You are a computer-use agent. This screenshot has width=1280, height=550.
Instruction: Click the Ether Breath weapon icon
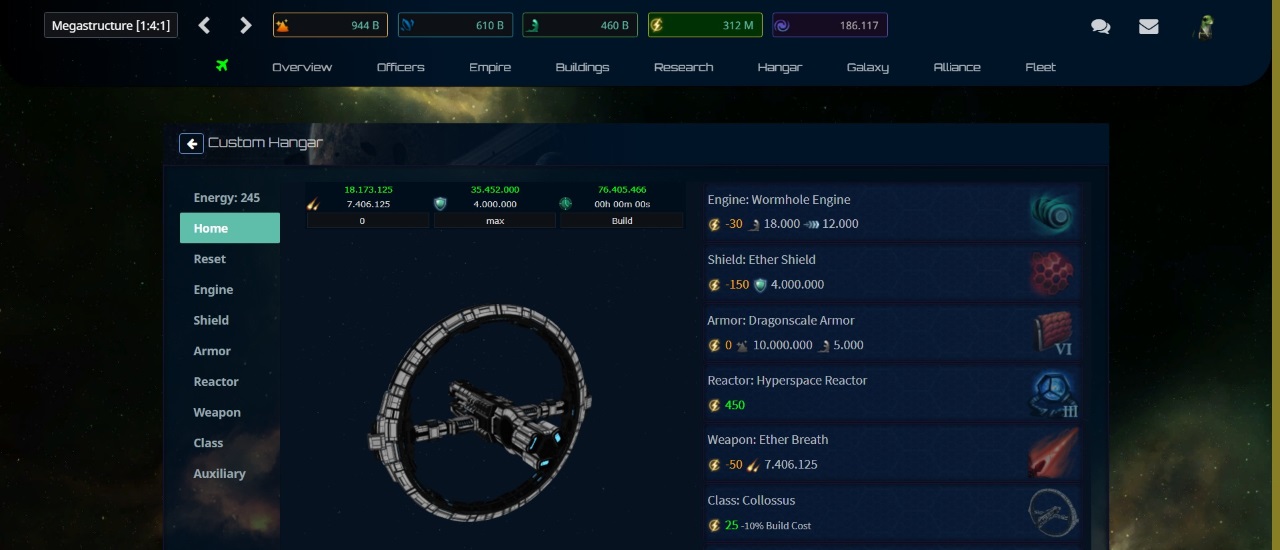click(x=1053, y=452)
